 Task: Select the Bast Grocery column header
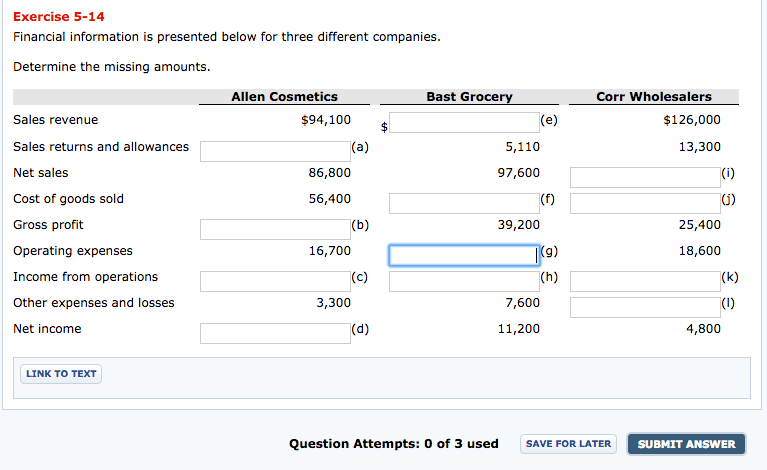pyautogui.click(x=469, y=96)
